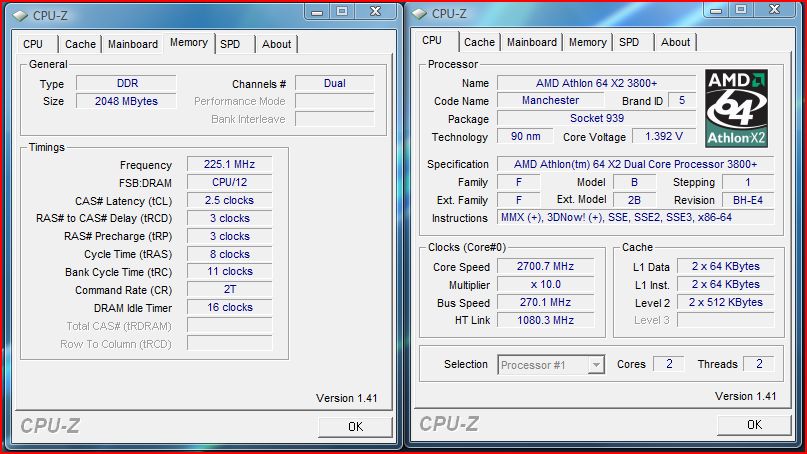807x454 pixels.
Task: Click the Bus Speed value 270.1 MHz
Action: pos(546,302)
